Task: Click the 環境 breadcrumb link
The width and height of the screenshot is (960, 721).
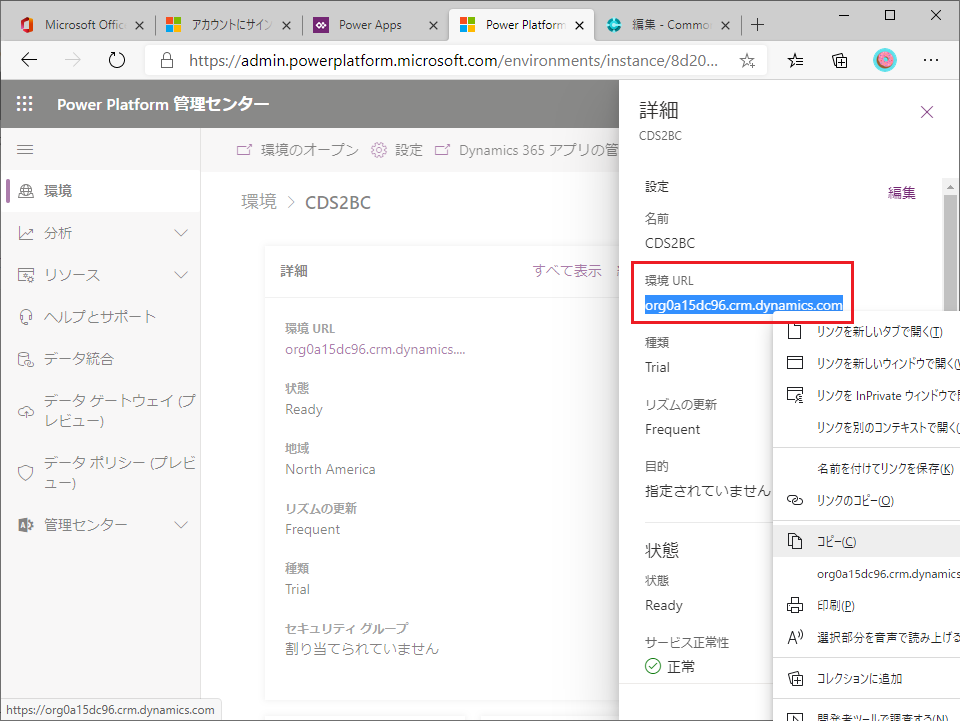Action: pyautogui.click(x=259, y=202)
